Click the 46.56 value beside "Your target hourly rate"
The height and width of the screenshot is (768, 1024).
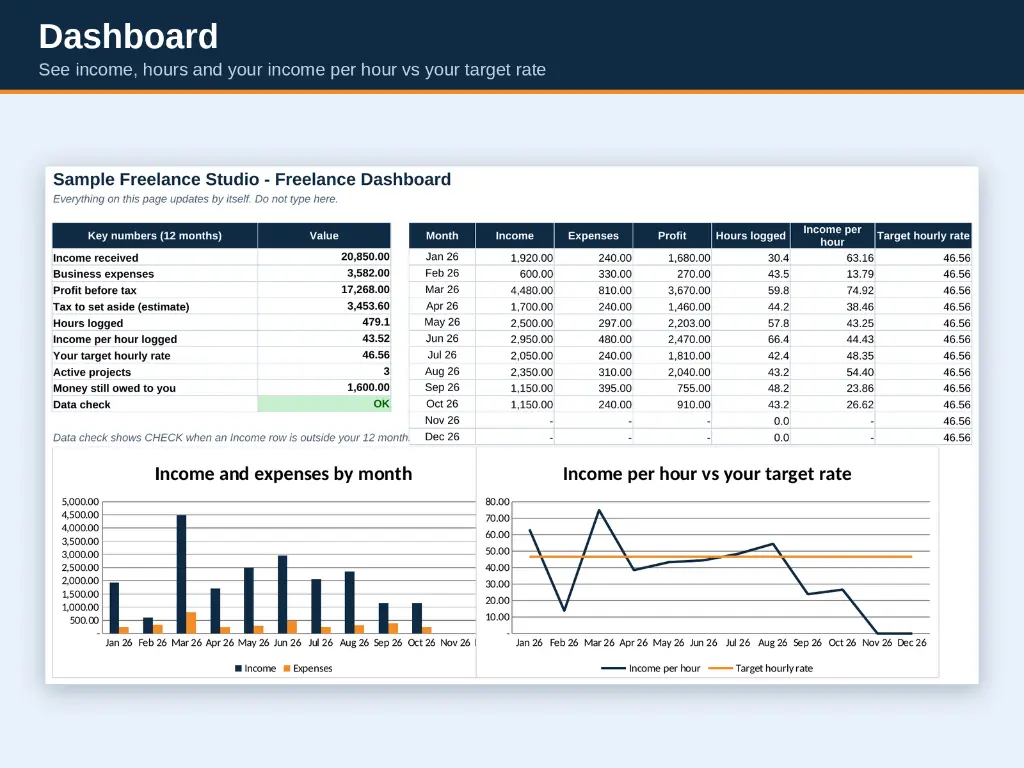(376, 355)
